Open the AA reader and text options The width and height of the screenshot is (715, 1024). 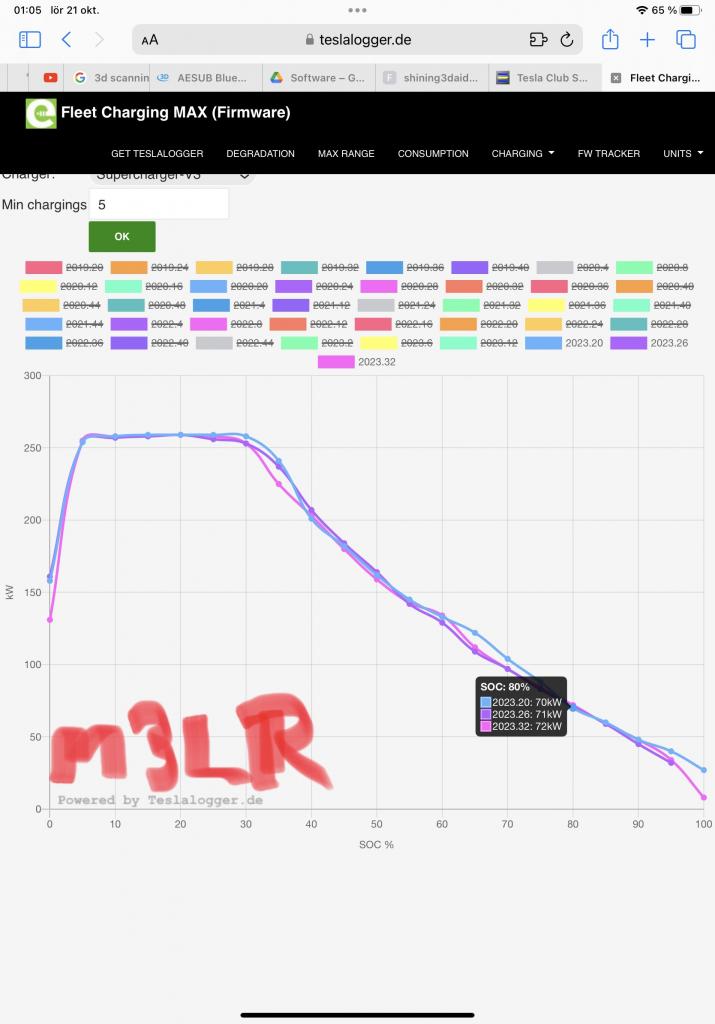point(150,40)
